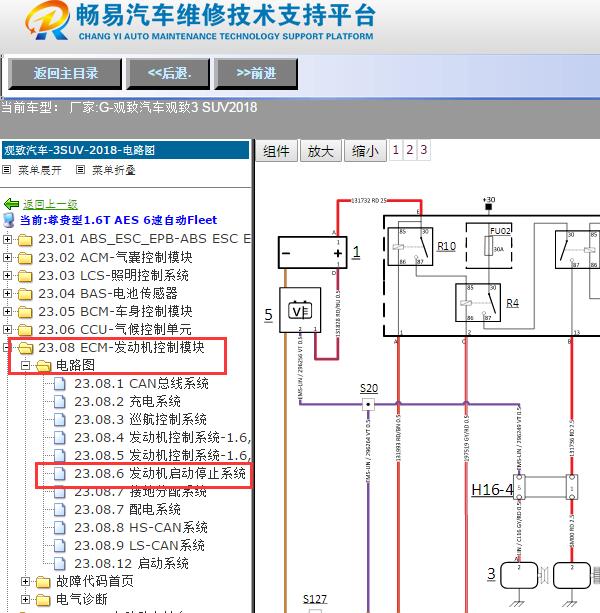Screen dimensions: 600x613
Task: Zoom in with the 放大 button
Action: [x=321, y=151]
